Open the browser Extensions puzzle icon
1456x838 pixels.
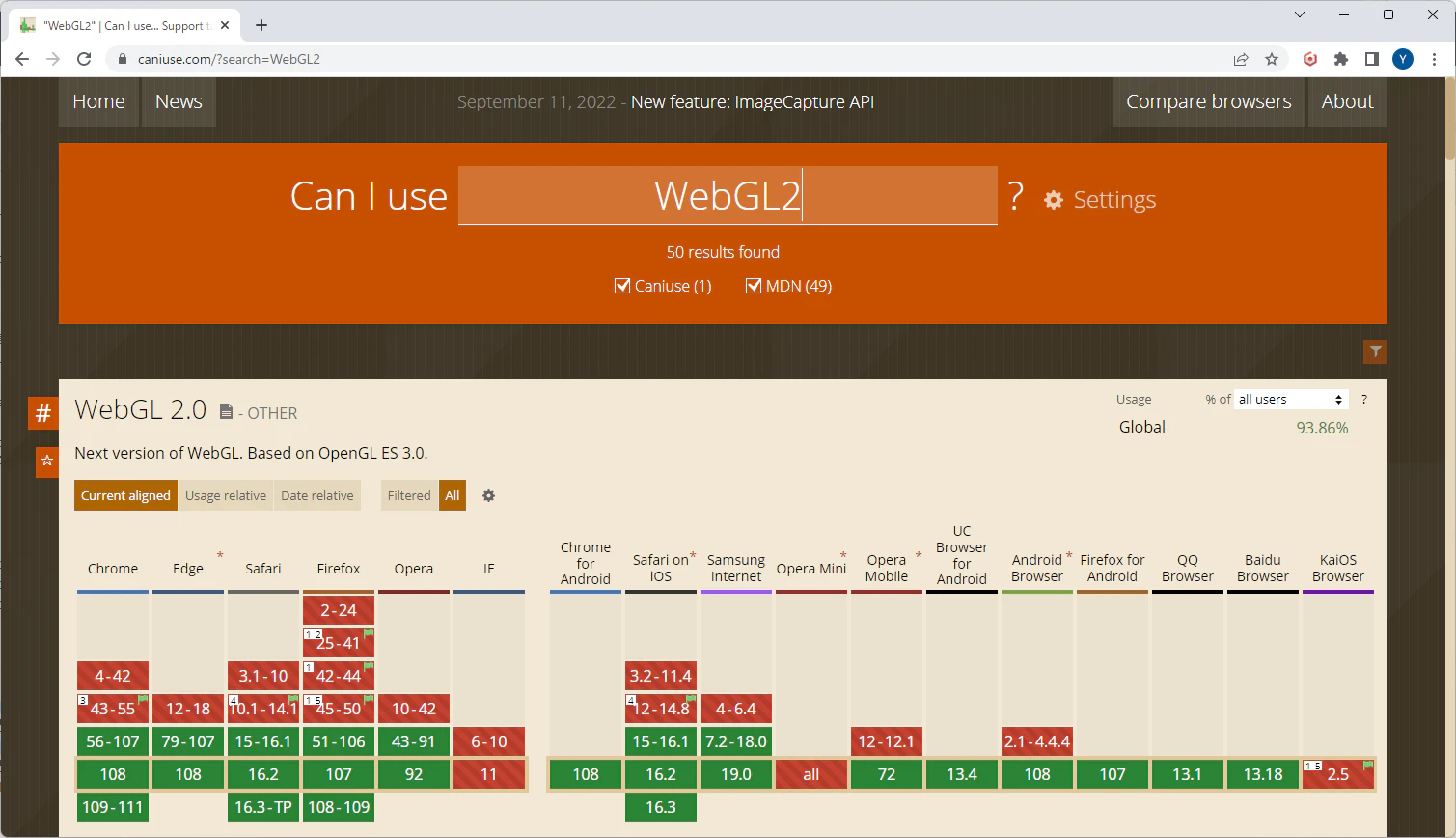[1340, 59]
